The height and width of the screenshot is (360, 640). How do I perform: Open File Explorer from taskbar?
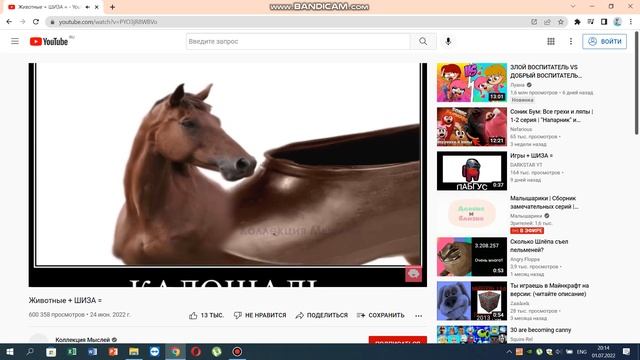(x=134, y=352)
